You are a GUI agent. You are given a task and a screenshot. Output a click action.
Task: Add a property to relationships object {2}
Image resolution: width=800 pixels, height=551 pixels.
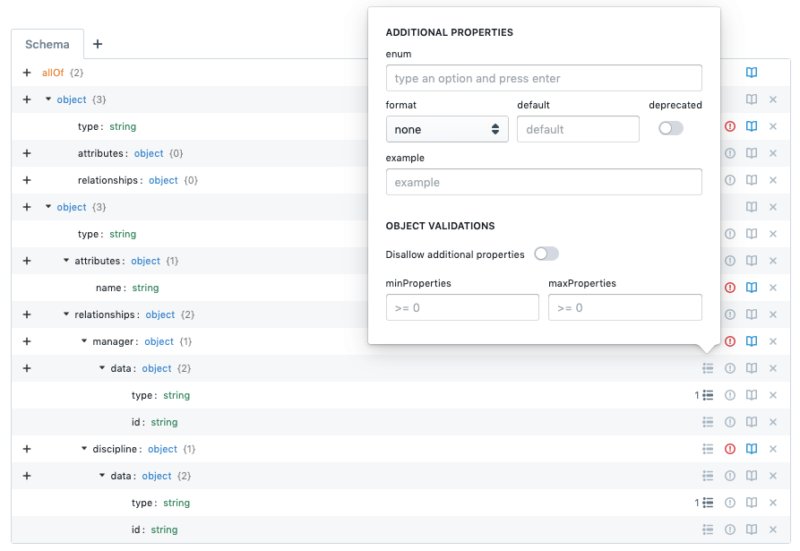pyautogui.click(x=27, y=315)
